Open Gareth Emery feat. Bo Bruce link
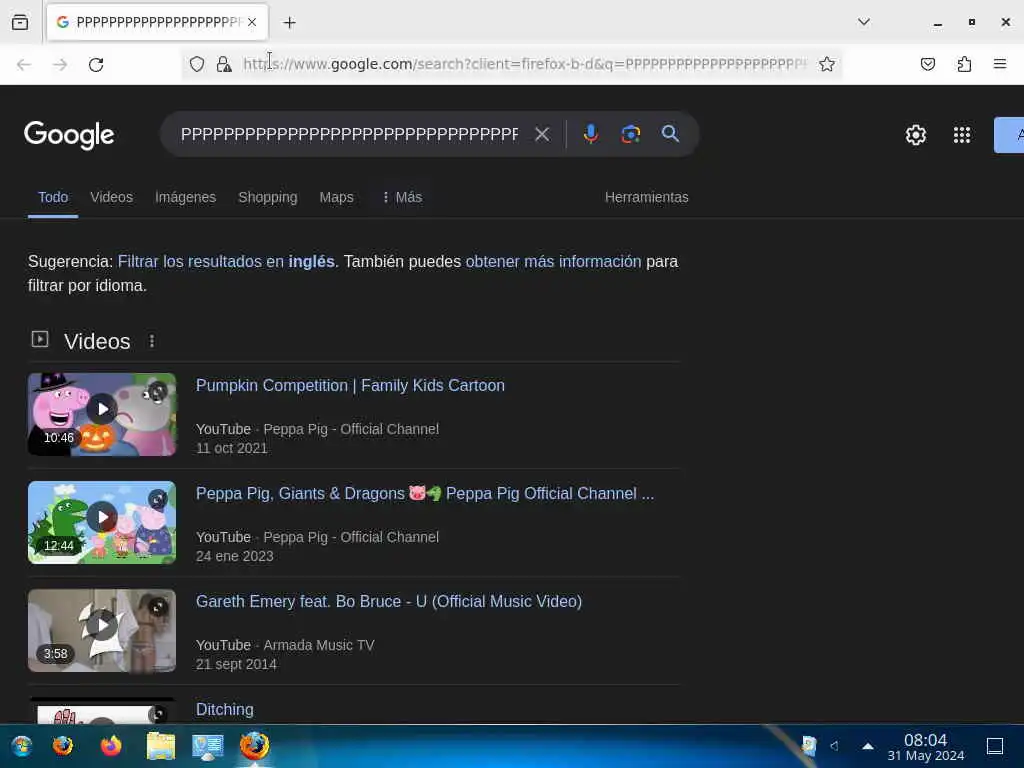This screenshot has width=1024, height=768. coord(389,601)
